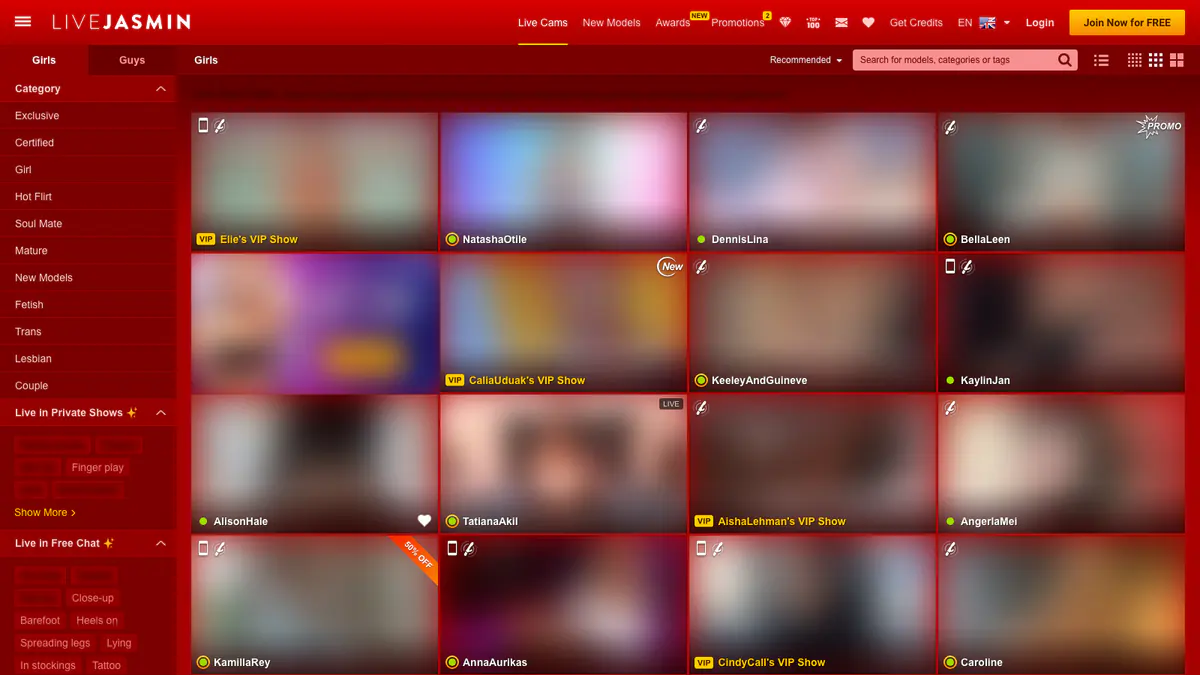Open NatashaOtile thumbnail
1200x675 pixels.
point(564,181)
